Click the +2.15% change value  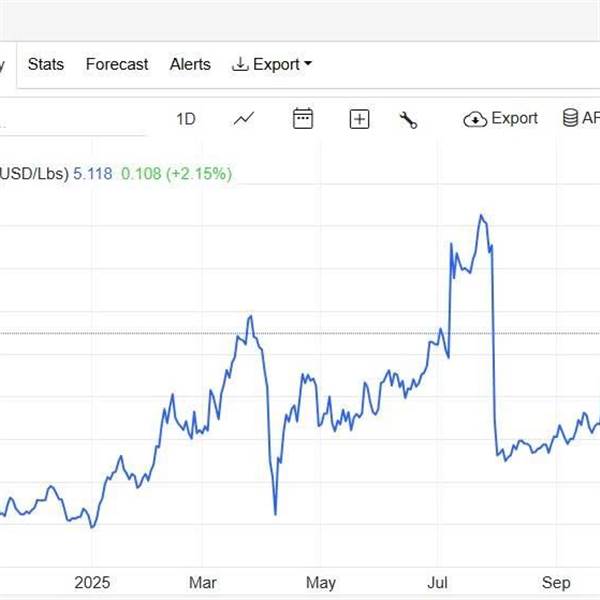tap(198, 173)
